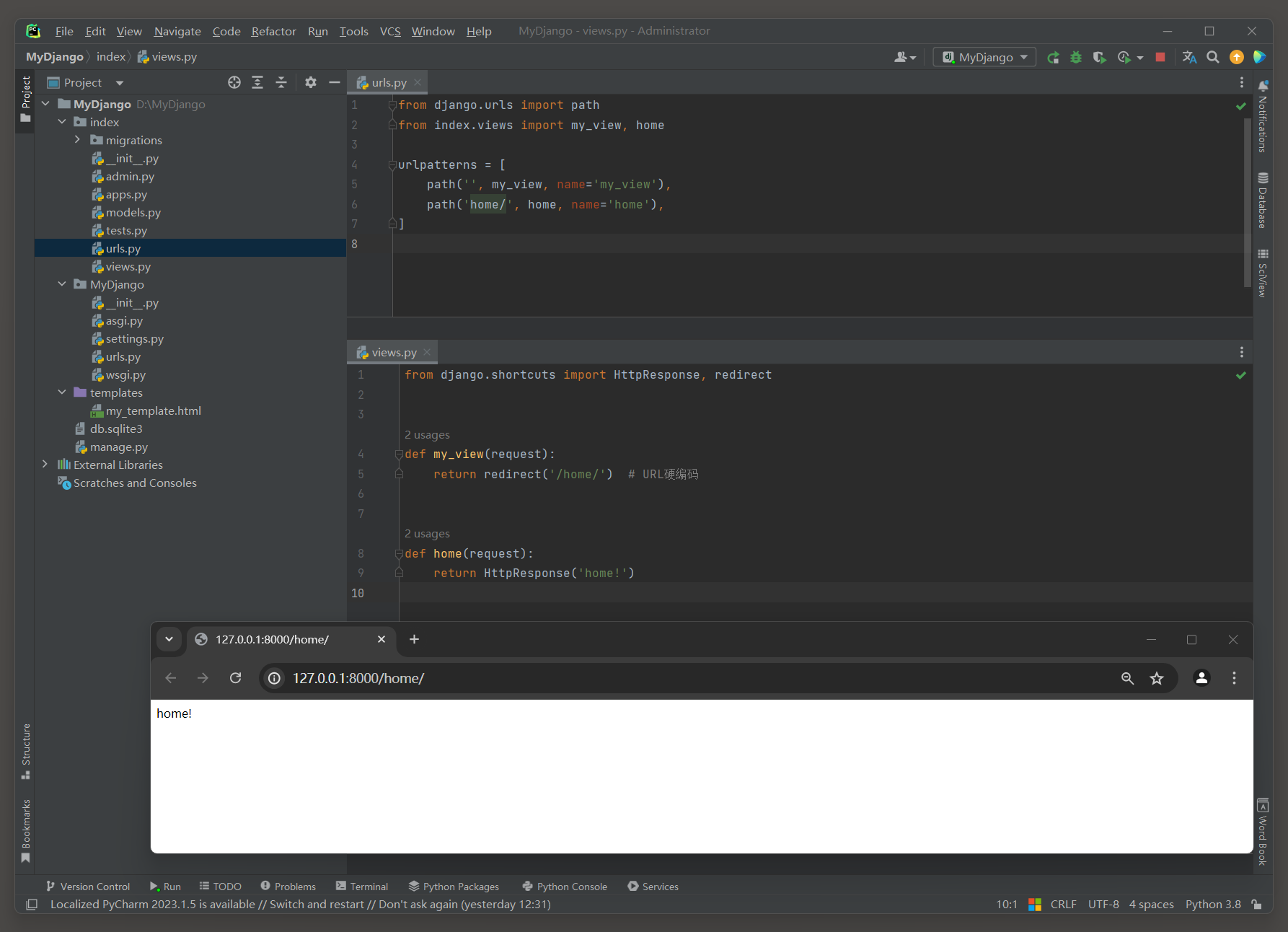Click the rerun MyDjango icon

(1054, 57)
